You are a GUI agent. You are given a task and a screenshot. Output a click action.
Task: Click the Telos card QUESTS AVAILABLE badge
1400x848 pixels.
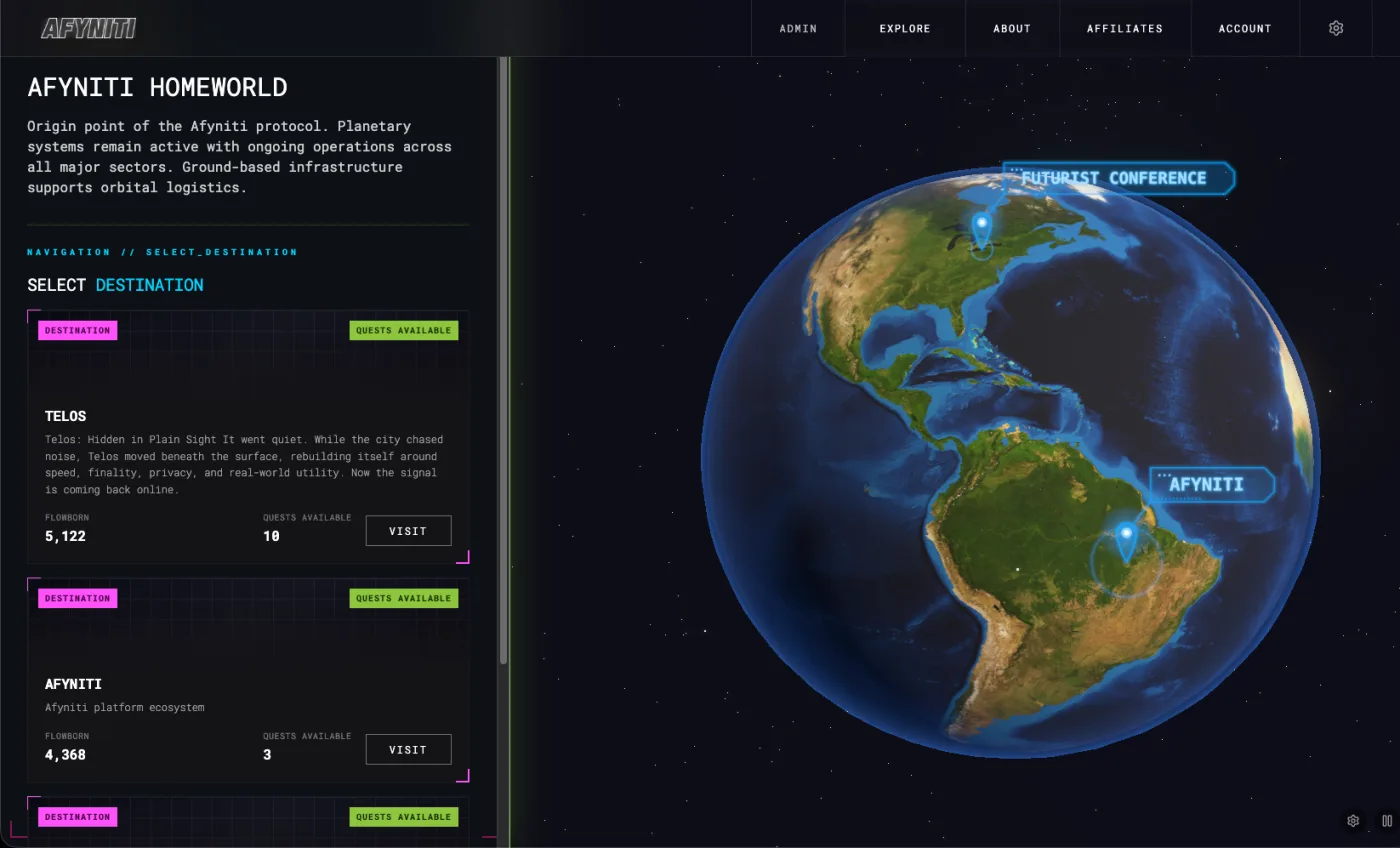tap(404, 330)
